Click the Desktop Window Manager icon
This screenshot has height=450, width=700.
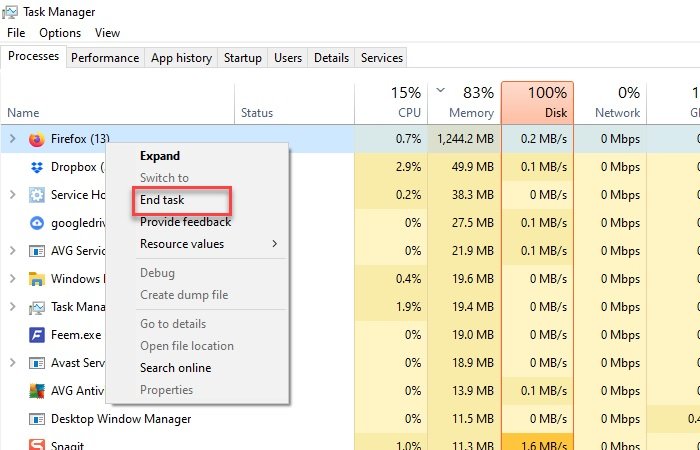[x=36, y=419]
